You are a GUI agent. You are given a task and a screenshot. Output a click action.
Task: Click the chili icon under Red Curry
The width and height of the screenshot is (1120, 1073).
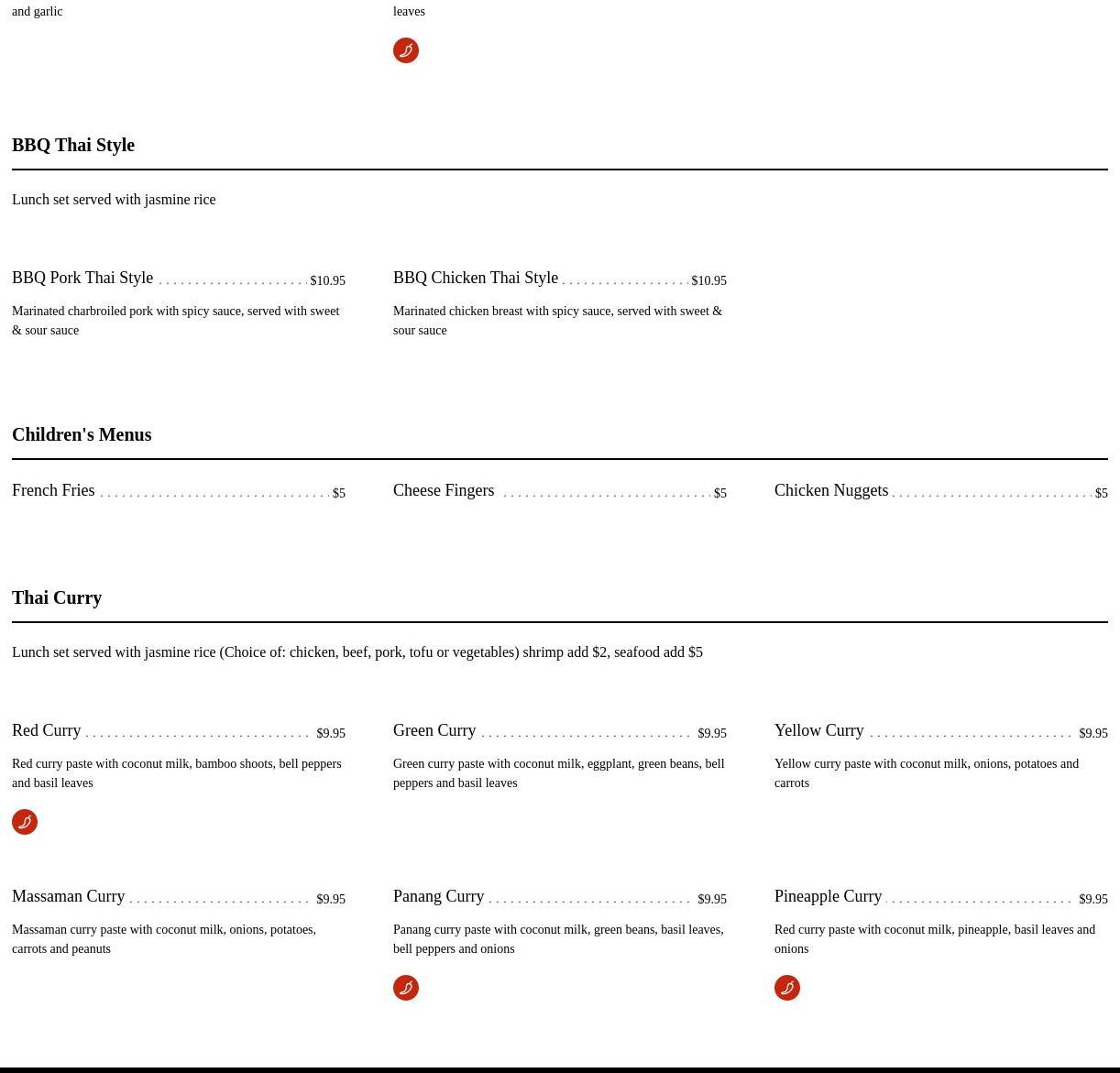[x=25, y=822]
